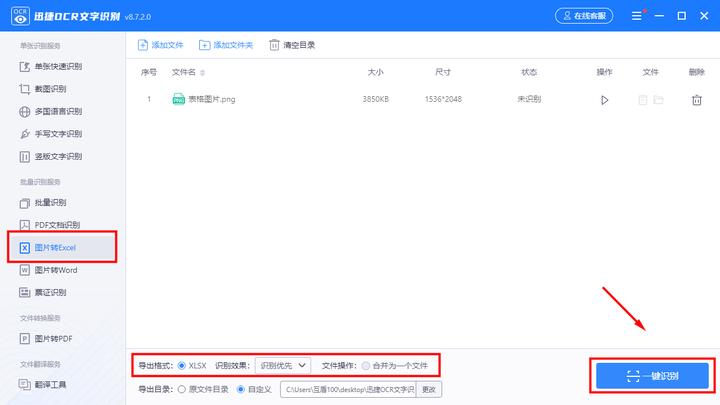
Task: Select 原文件目录 radio button
Action: tap(182, 389)
